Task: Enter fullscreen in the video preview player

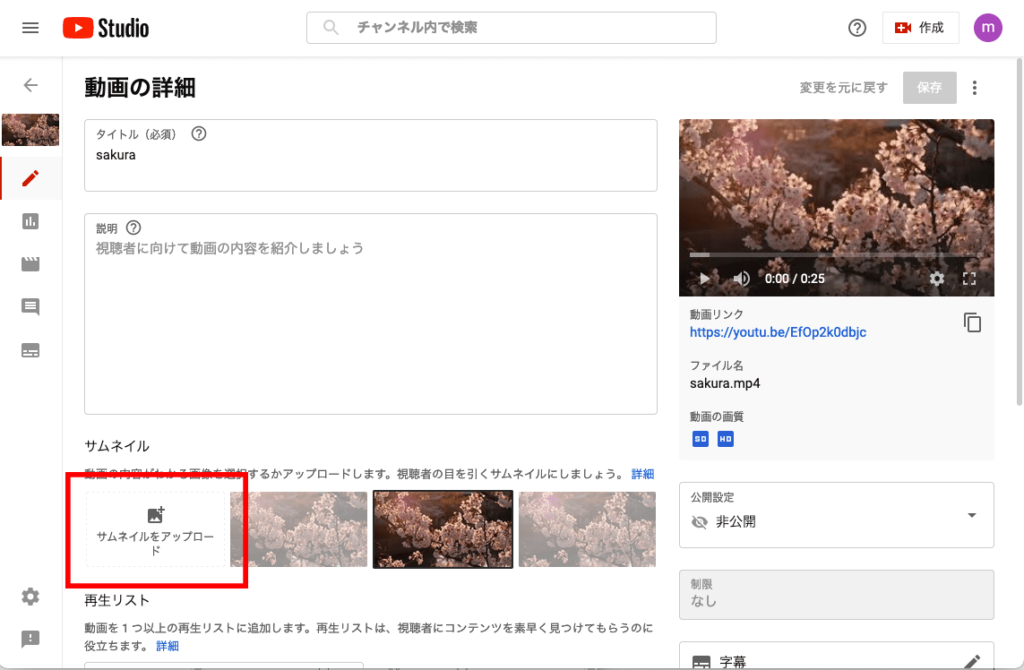Action: pyautogui.click(x=968, y=279)
